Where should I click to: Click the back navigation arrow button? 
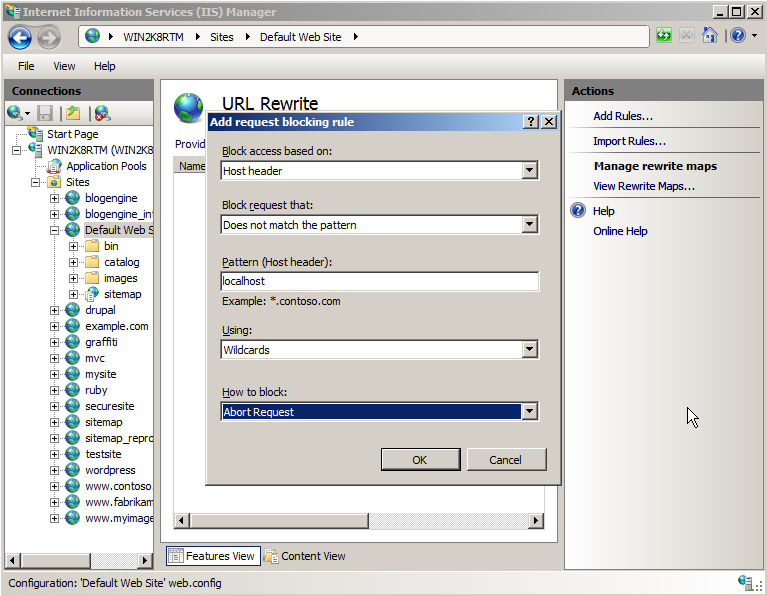click(20, 37)
